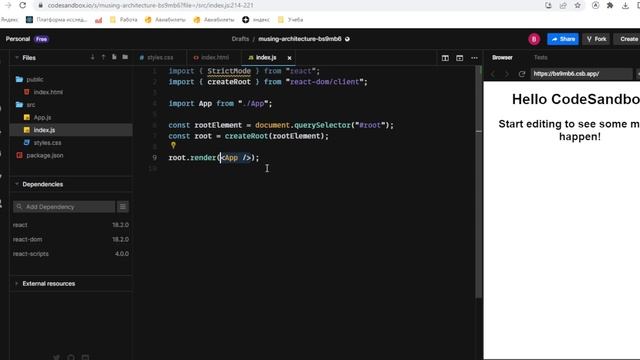
Task: Click the preview forward arrow
Action: [x=507, y=74]
